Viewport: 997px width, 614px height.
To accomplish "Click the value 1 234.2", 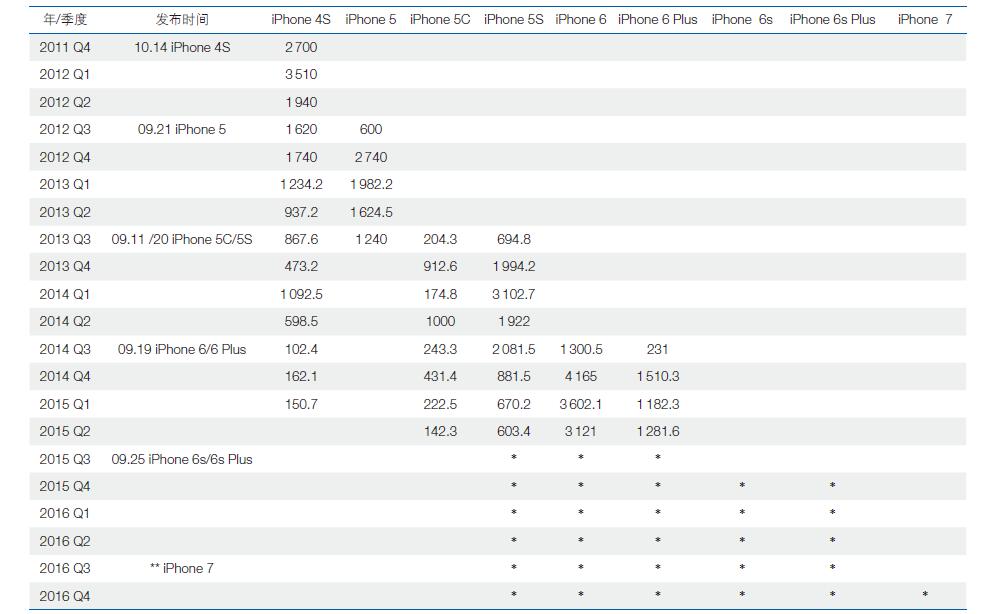I will (301, 184).
